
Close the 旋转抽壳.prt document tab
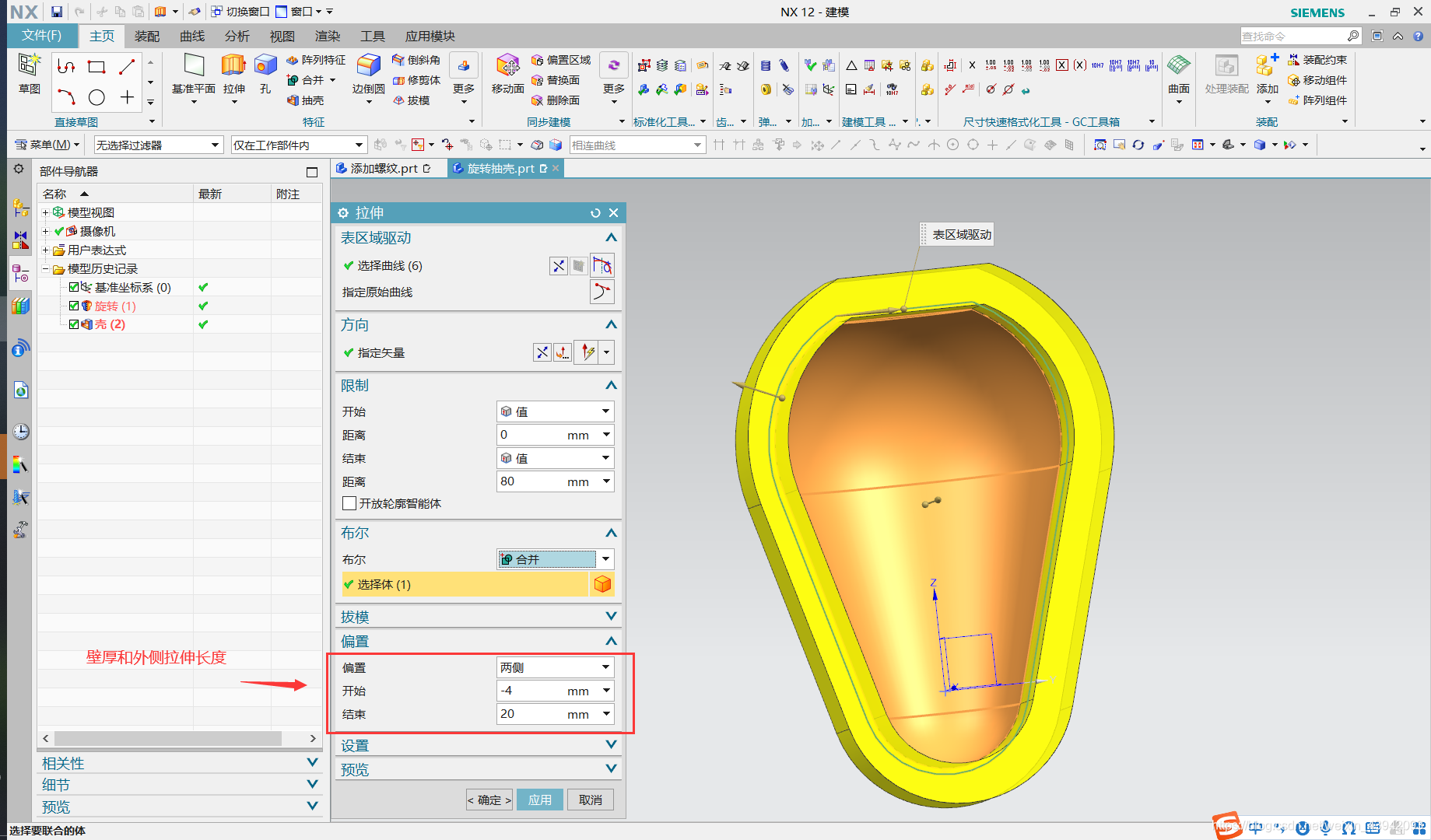[x=556, y=168]
